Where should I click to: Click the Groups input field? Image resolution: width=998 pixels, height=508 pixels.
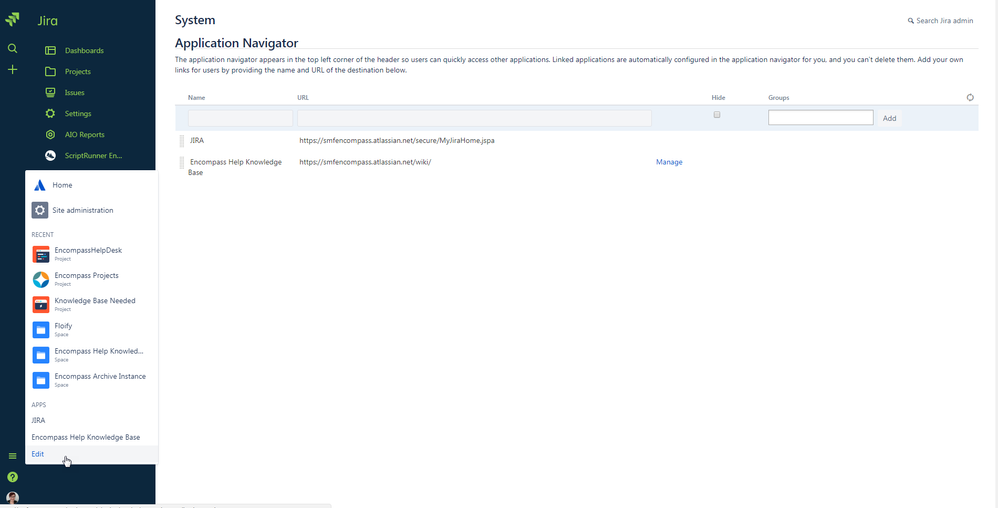[x=820, y=118]
